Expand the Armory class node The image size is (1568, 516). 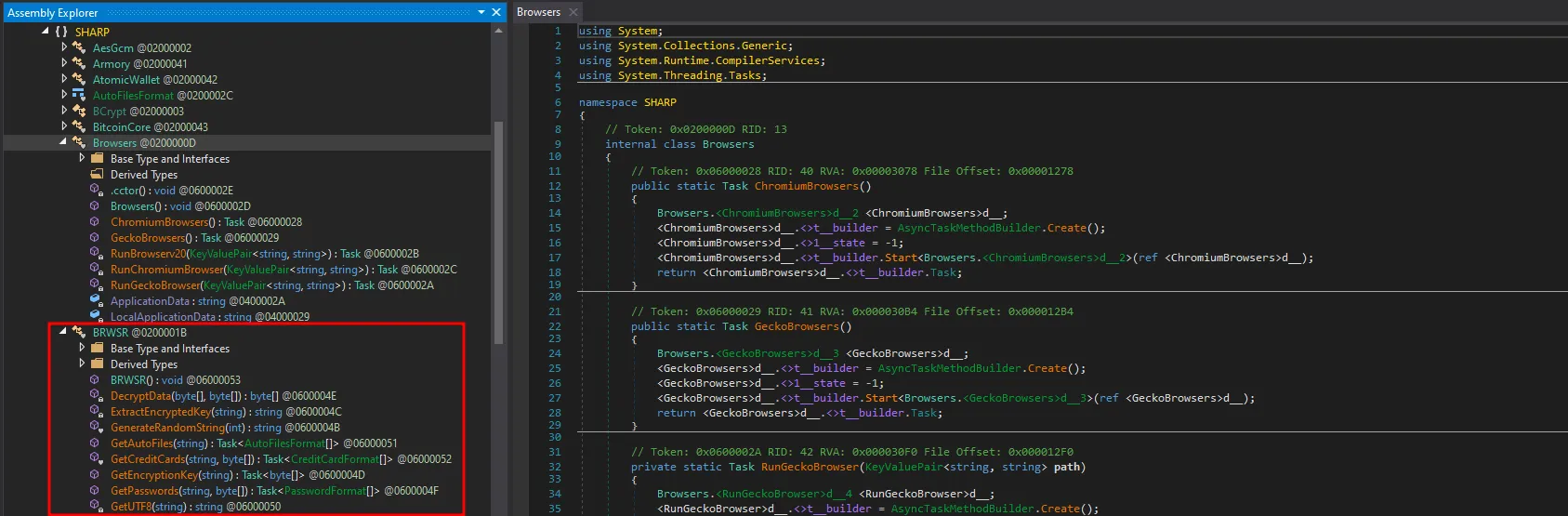(64, 64)
